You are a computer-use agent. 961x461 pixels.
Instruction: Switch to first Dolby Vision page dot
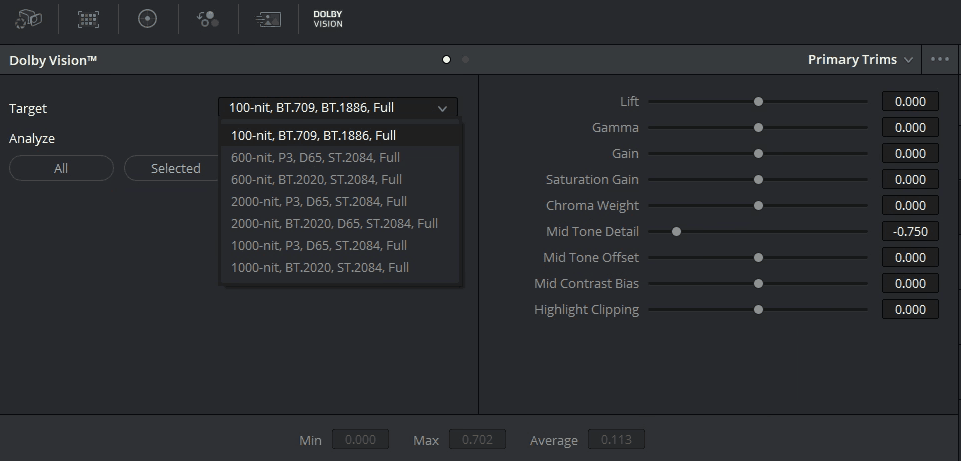click(446, 59)
